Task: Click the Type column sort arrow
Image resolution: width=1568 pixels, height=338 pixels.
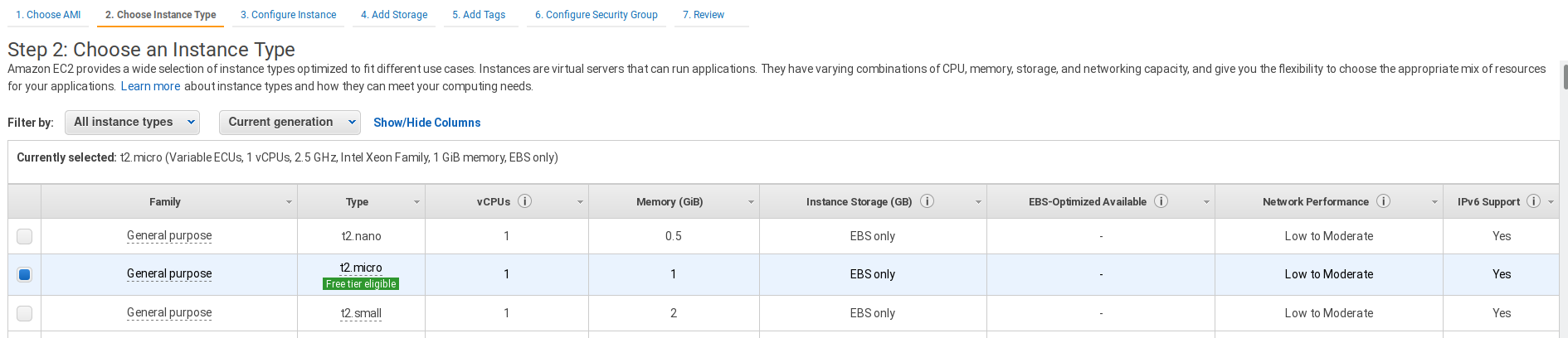Action: click(x=416, y=202)
